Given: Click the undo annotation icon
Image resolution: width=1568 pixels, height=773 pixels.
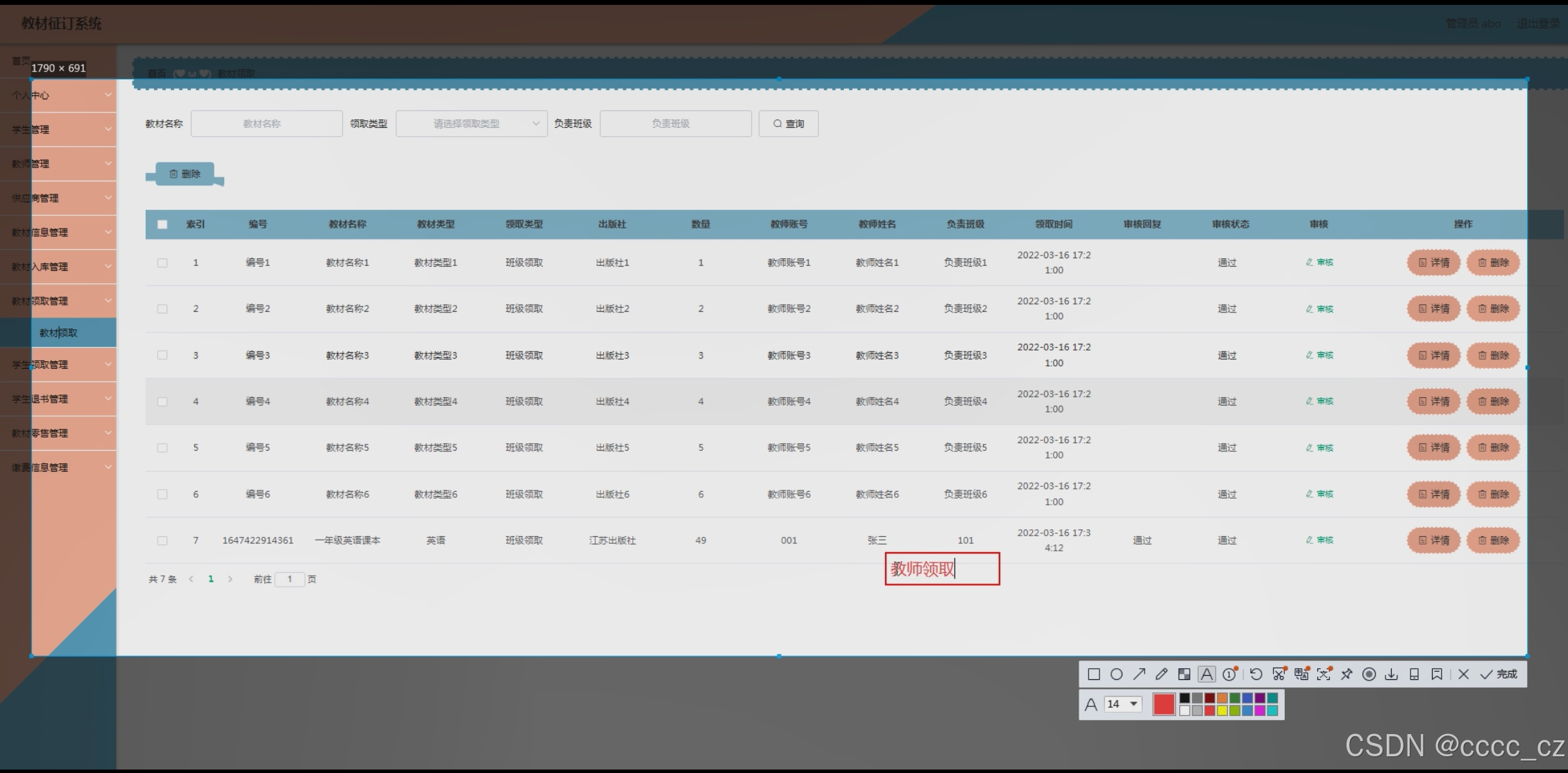Looking at the screenshot, I should (x=1256, y=674).
